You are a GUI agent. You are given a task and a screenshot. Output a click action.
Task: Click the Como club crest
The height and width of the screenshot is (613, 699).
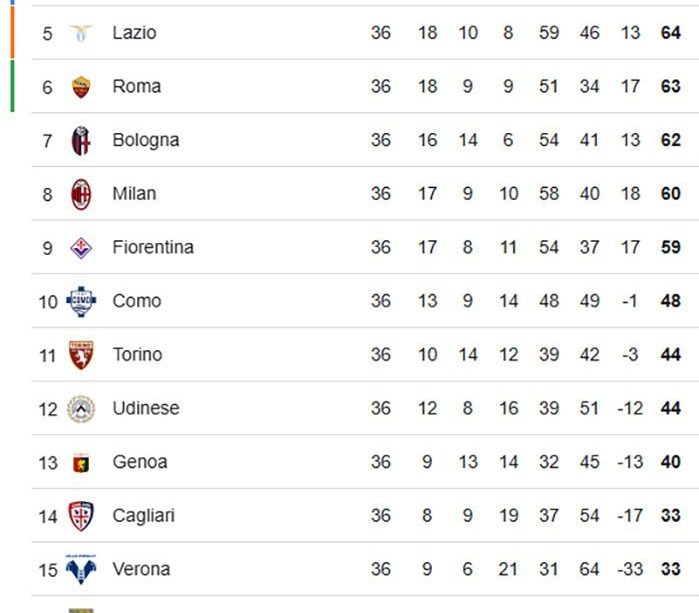coord(81,301)
